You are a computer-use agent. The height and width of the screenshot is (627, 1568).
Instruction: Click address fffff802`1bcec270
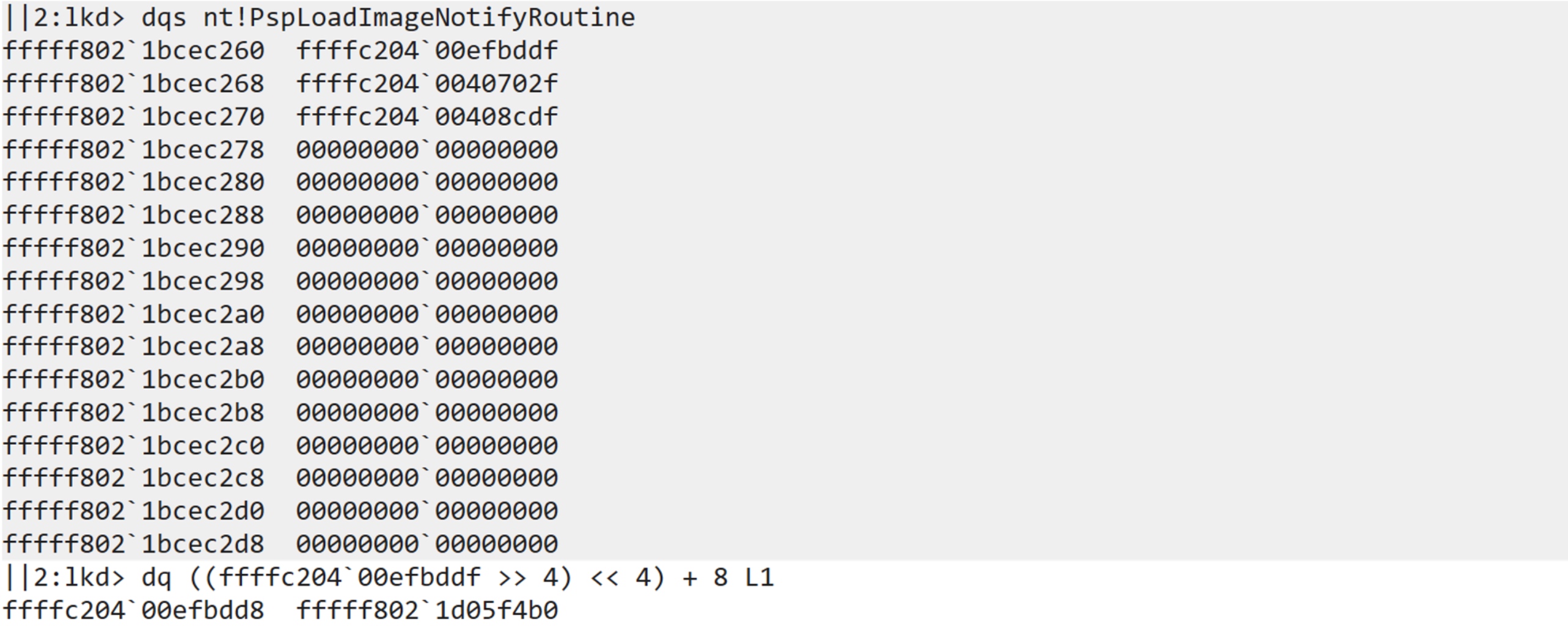[134, 117]
